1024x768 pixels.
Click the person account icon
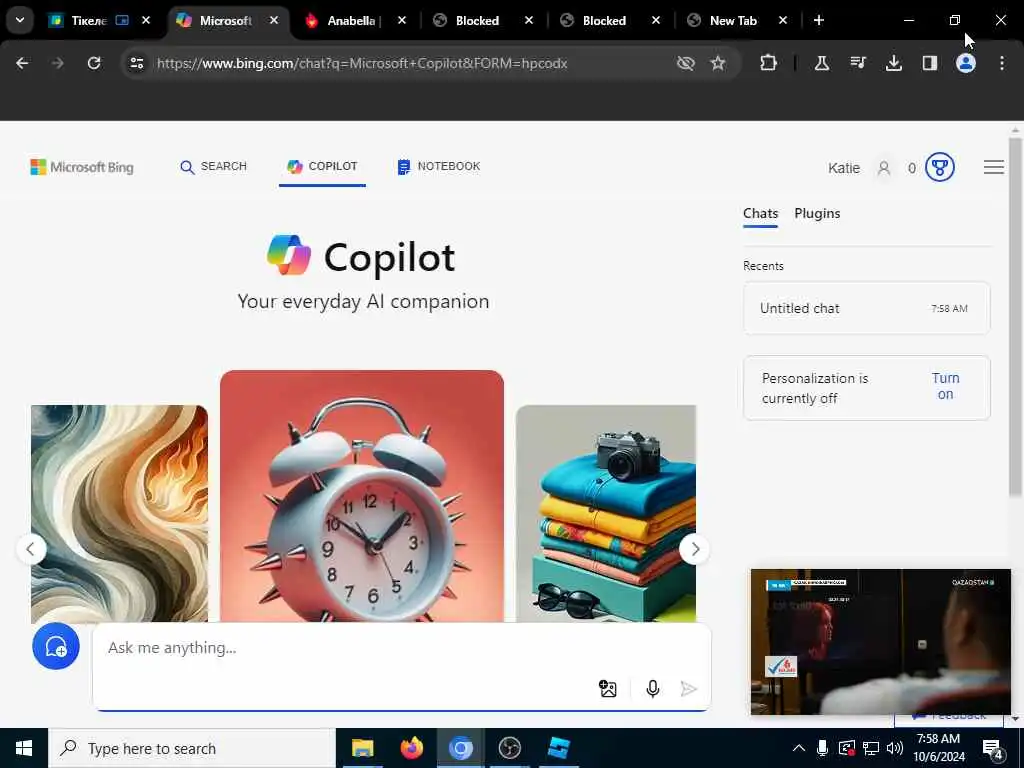click(884, 168)
